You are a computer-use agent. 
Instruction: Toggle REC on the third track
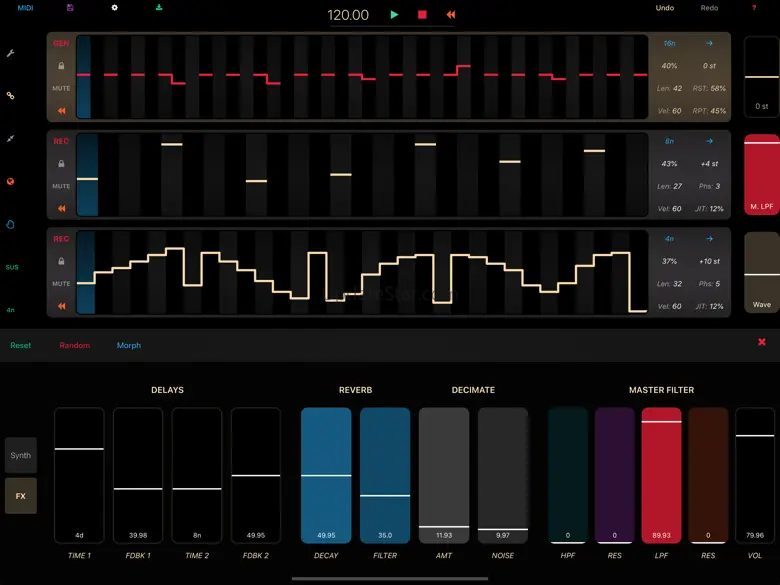(x=61, y=239)
